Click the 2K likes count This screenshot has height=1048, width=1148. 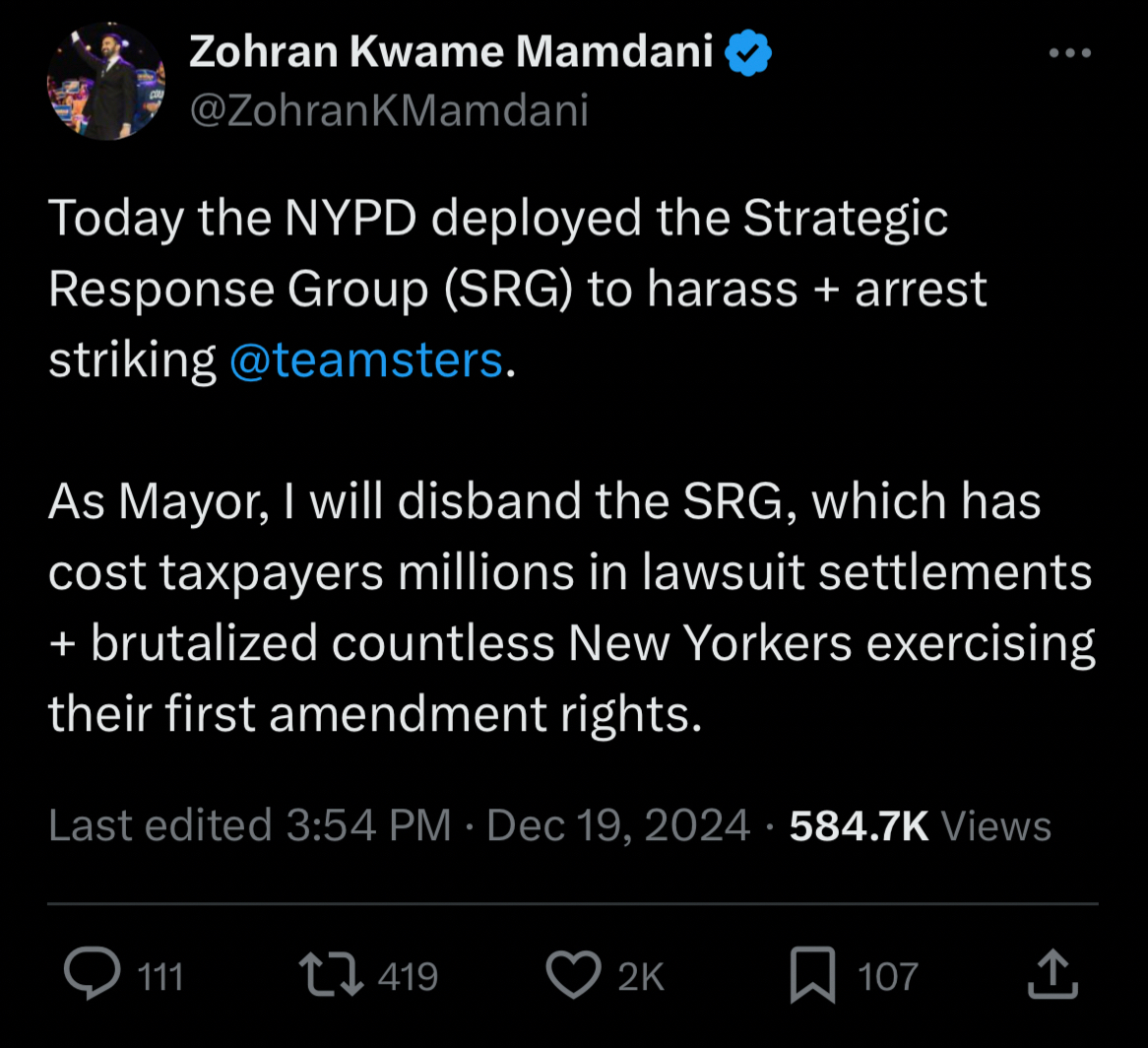click(x=641, y=976)
